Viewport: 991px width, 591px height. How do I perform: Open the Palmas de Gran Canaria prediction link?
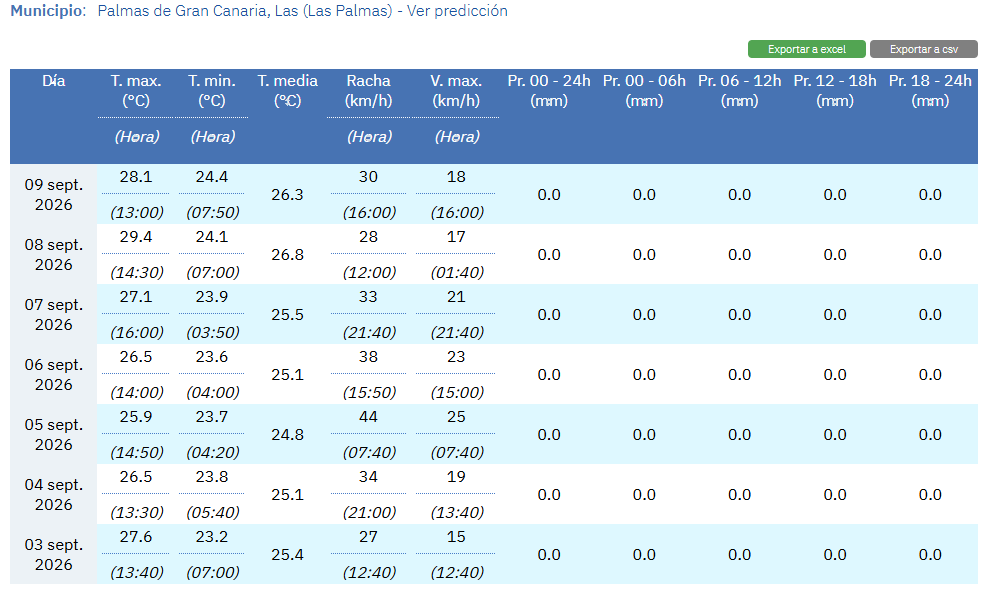click(x=302, y=11)
